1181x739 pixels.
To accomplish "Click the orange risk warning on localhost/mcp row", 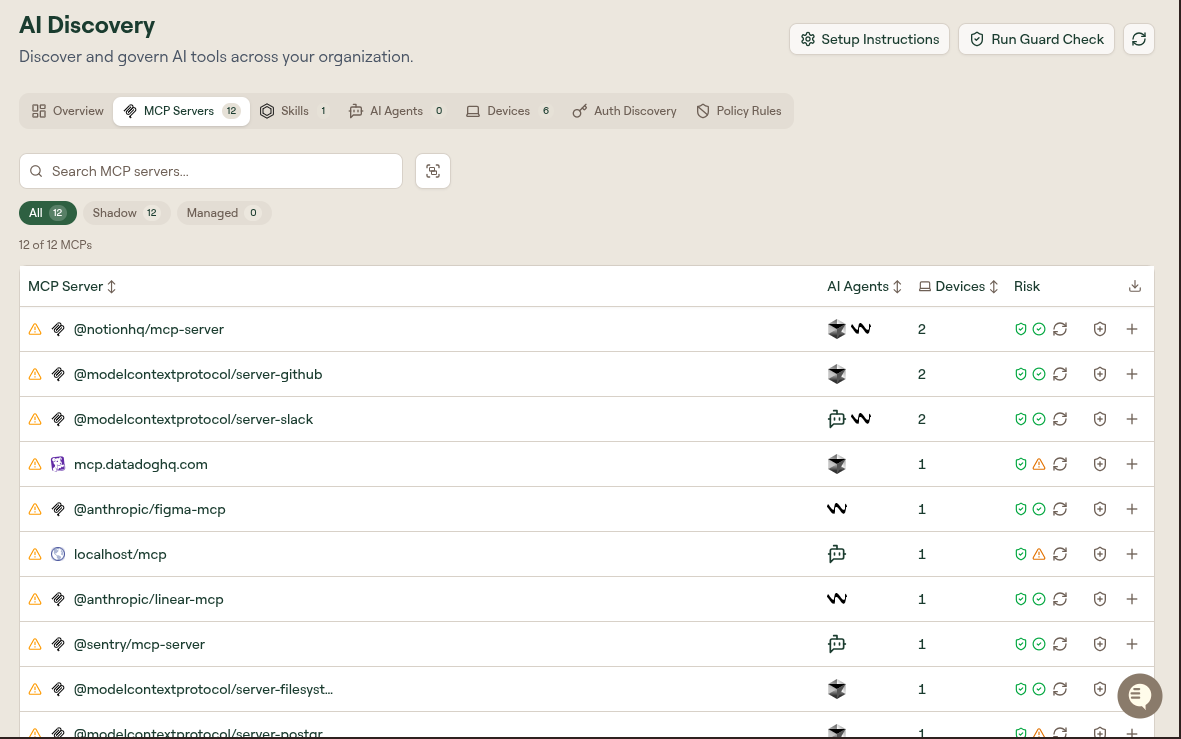I will coord(1039,554).
